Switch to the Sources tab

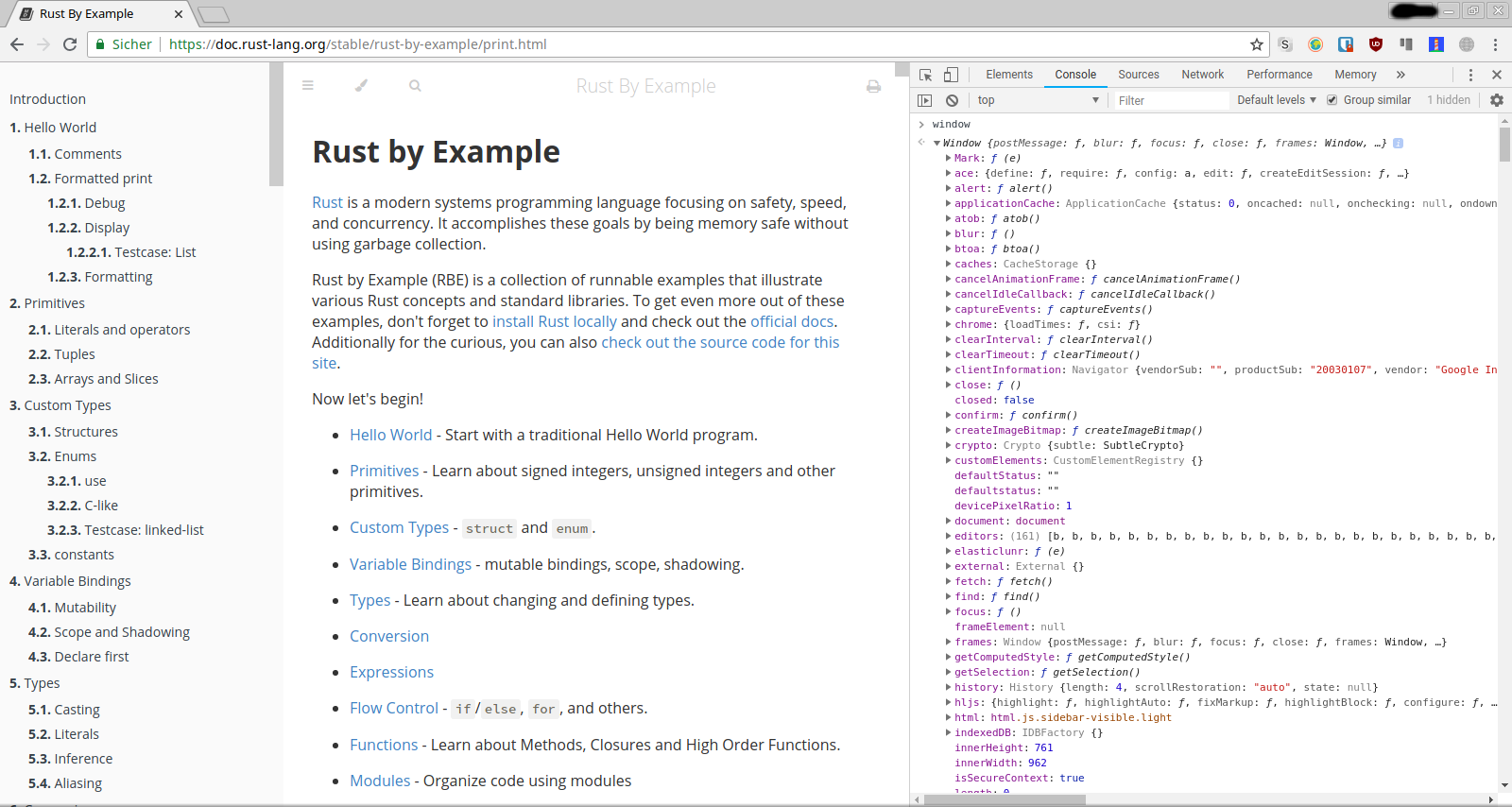1138,75
